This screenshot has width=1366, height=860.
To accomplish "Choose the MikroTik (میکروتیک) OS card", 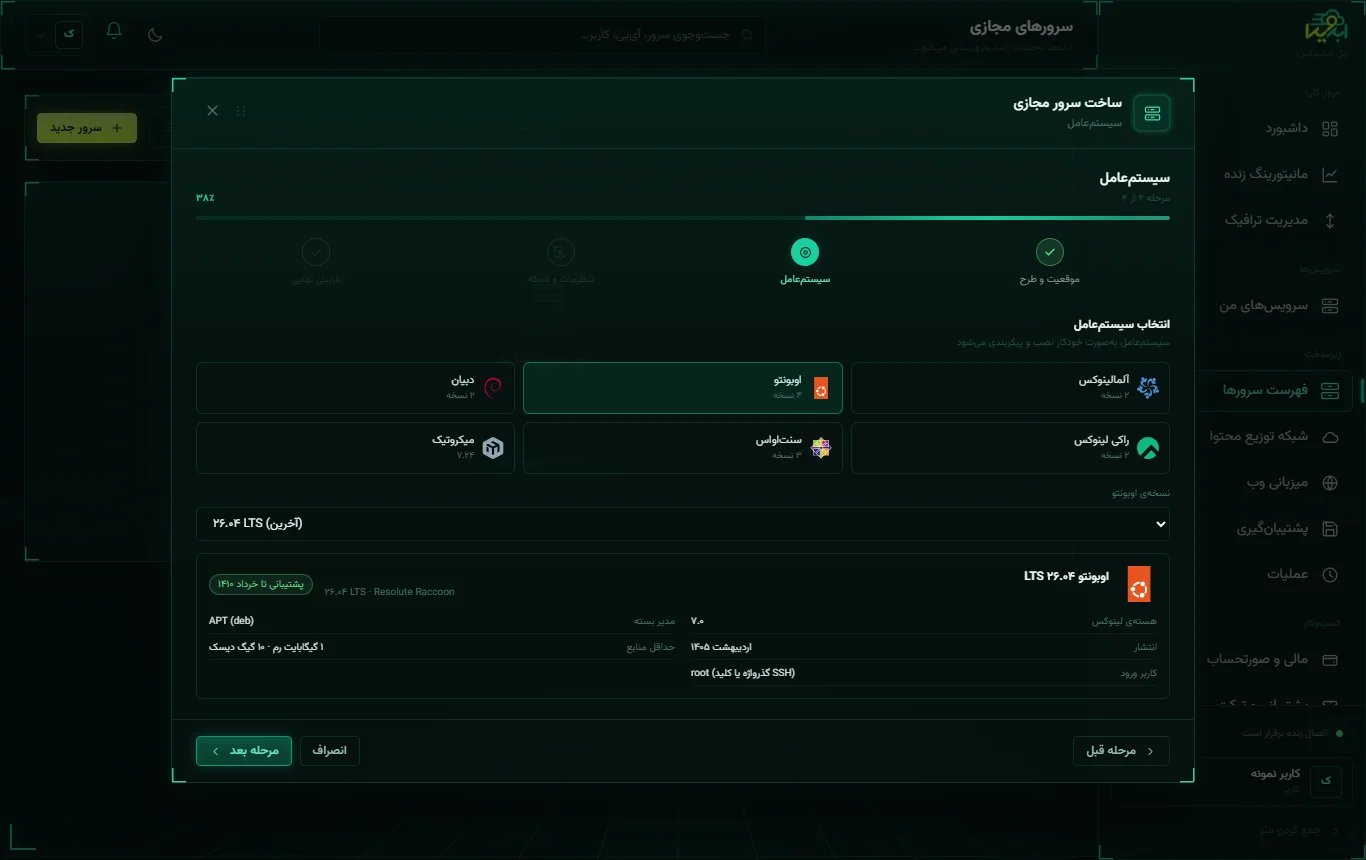I will [355, 447].
